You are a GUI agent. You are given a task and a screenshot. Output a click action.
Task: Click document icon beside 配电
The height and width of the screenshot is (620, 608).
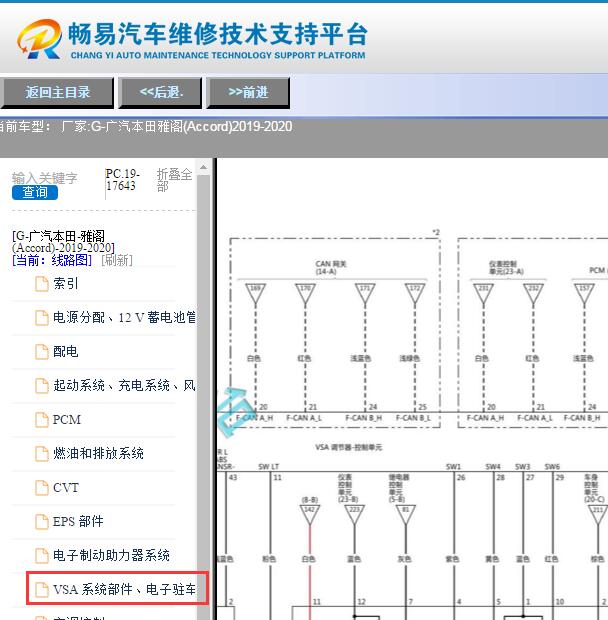pos(42,352)
